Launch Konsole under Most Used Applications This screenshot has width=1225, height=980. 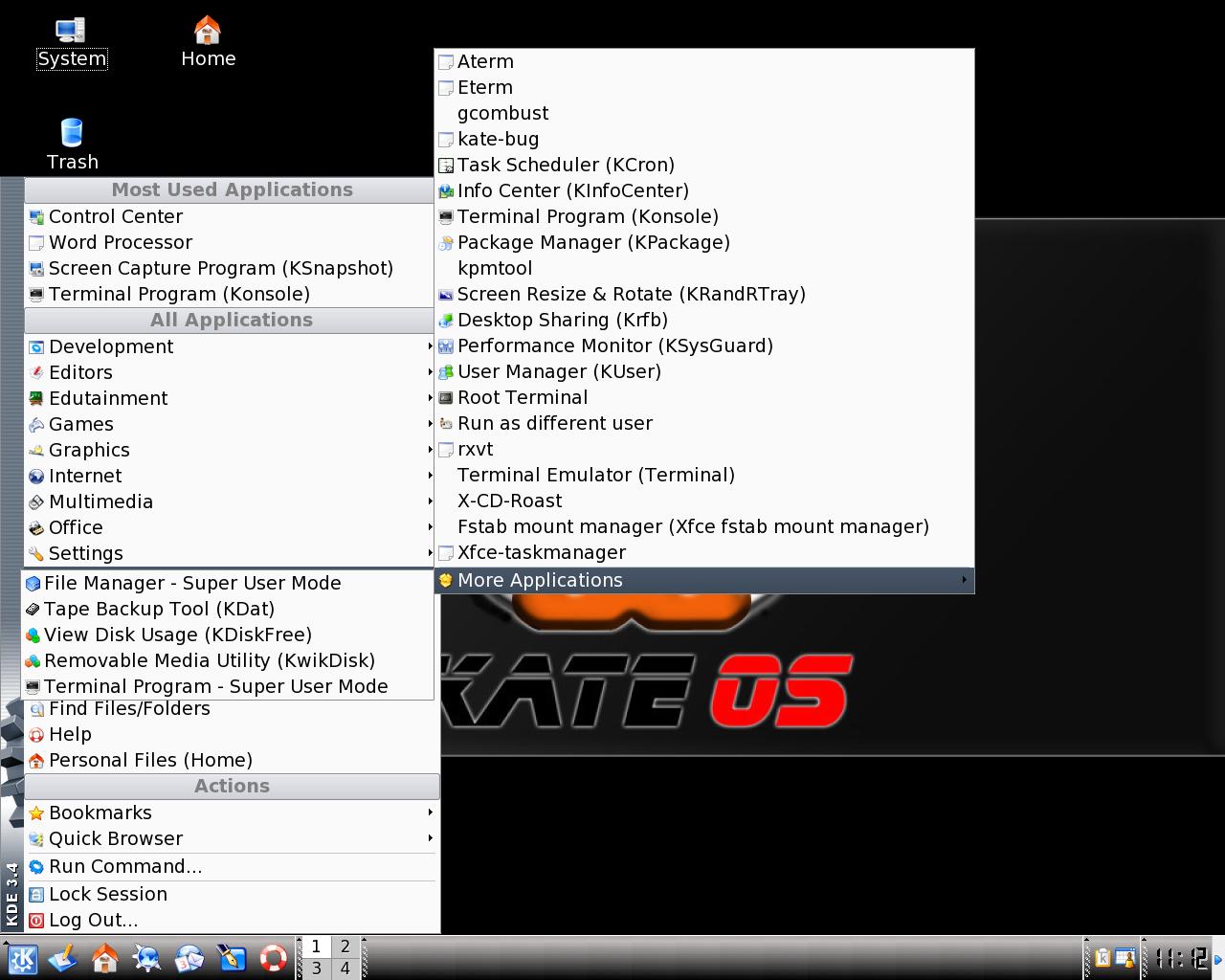click(229, 295)
